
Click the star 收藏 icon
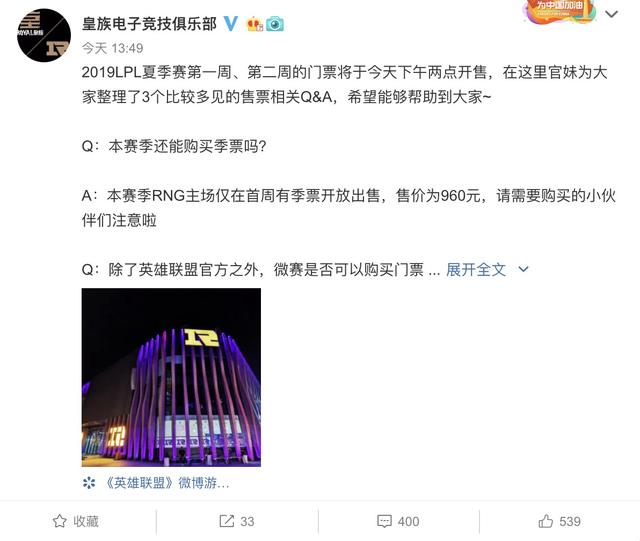point(60,521)
